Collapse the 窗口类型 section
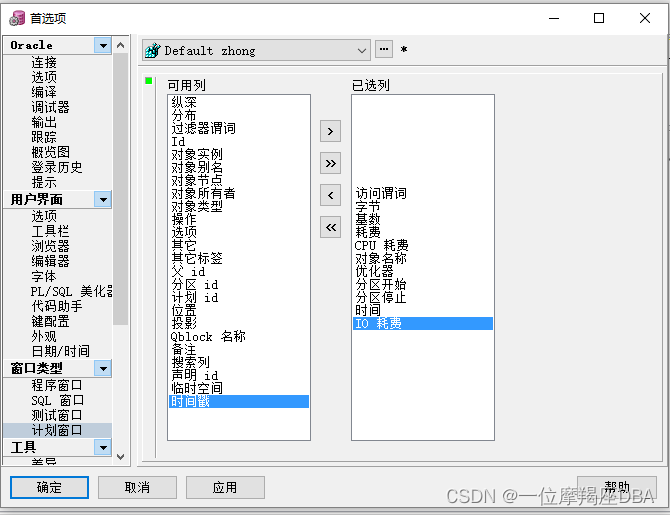Image resolution: width=670 pixels, height=515 pixels. 103,368
